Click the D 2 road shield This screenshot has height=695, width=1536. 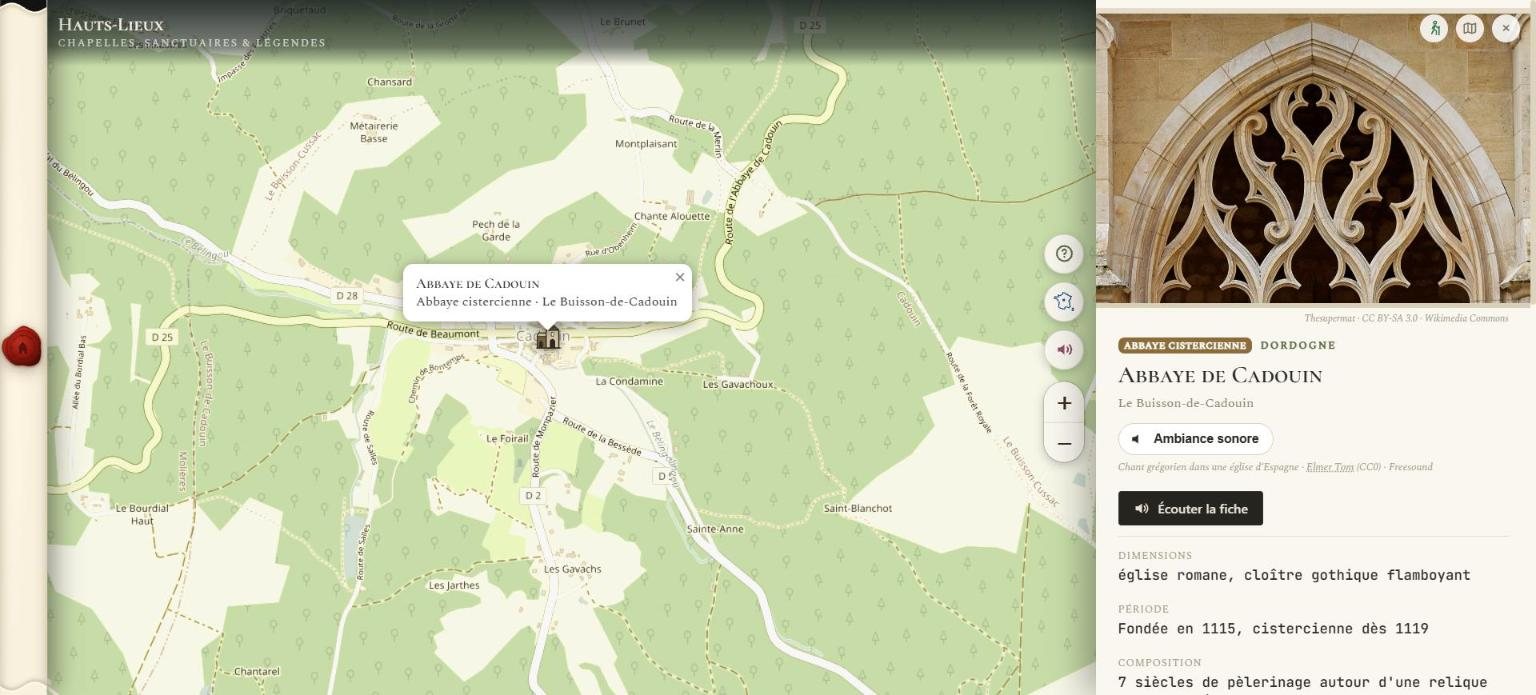click(532, 496)
